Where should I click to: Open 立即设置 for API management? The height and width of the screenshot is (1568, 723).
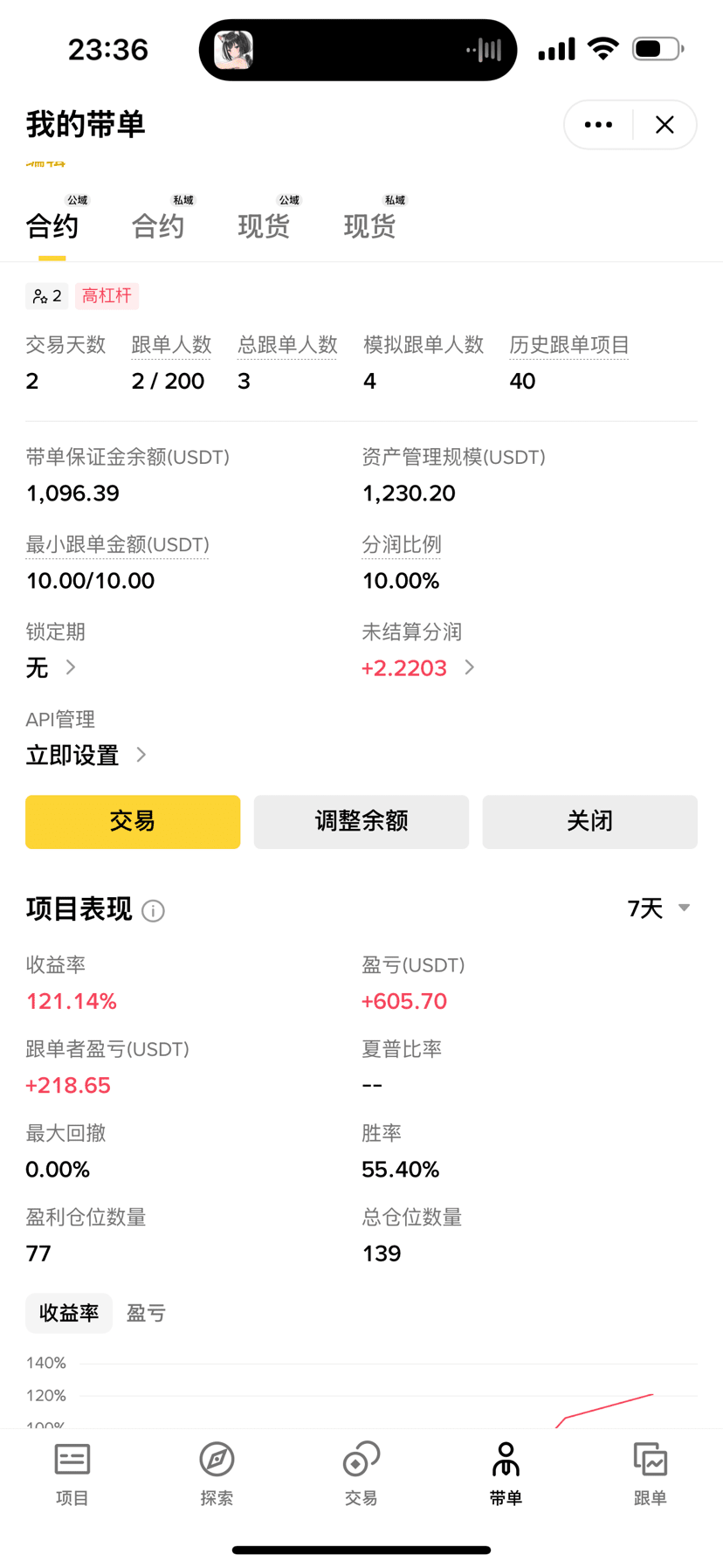click(86, 755)
